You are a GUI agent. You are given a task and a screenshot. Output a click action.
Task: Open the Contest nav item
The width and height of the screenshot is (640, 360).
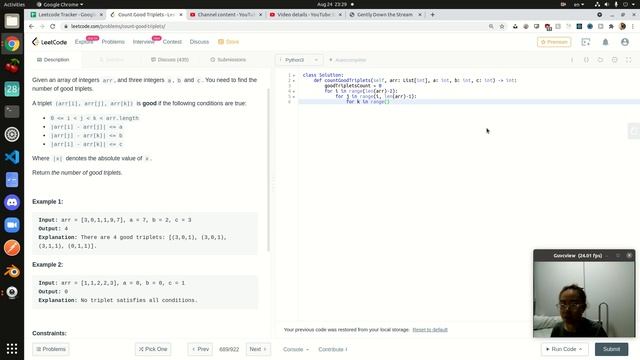(172, 42)
